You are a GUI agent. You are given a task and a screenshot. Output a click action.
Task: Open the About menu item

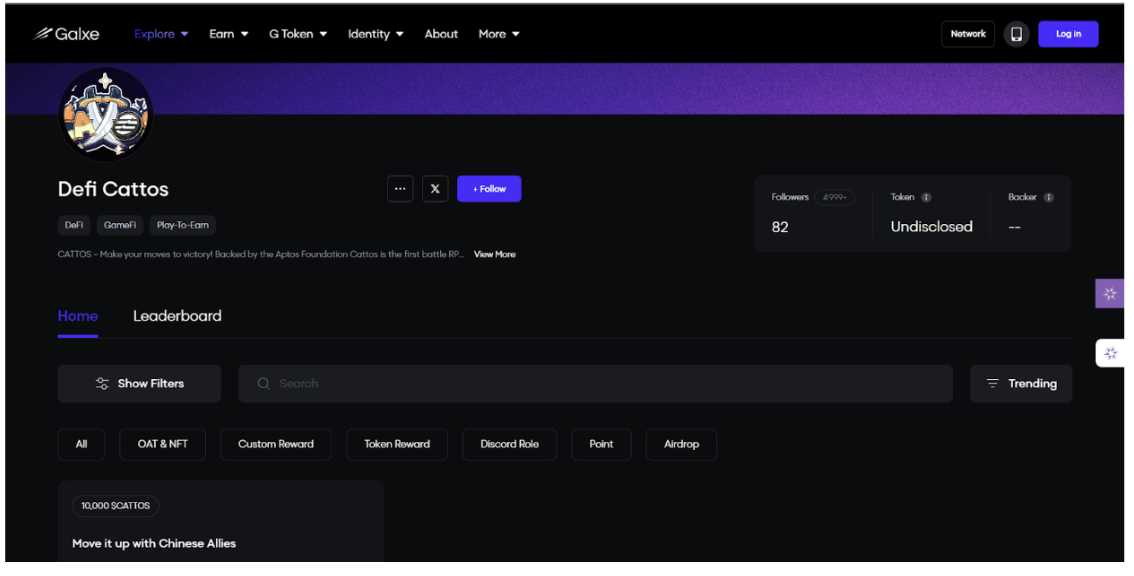441,34
